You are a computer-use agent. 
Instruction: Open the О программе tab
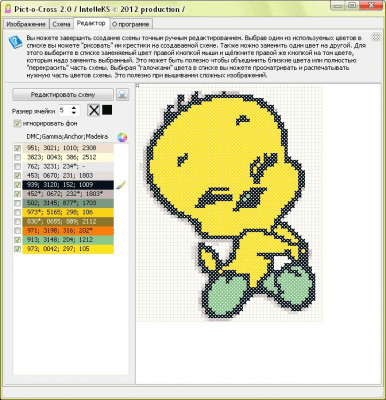coord(131,24)
